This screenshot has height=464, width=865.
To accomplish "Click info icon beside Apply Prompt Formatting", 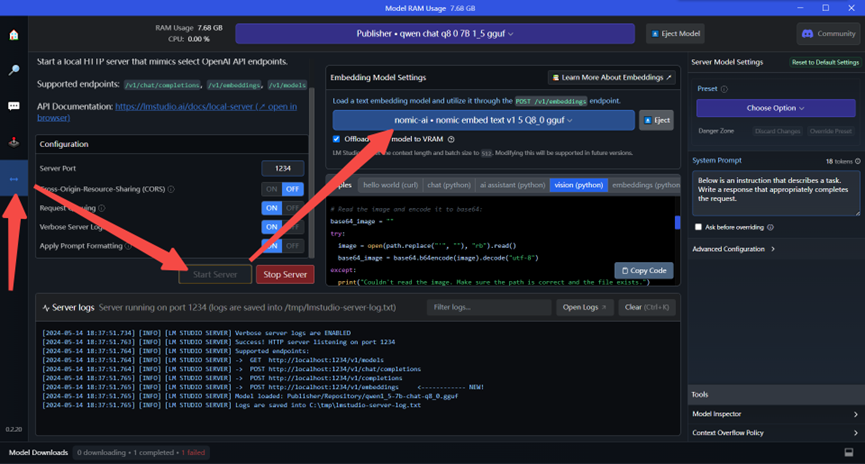I will (x=128, y=246).
